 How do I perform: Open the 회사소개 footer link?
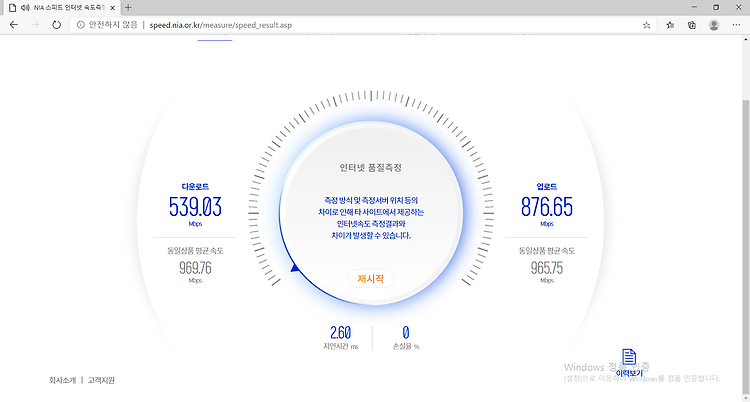62,380
